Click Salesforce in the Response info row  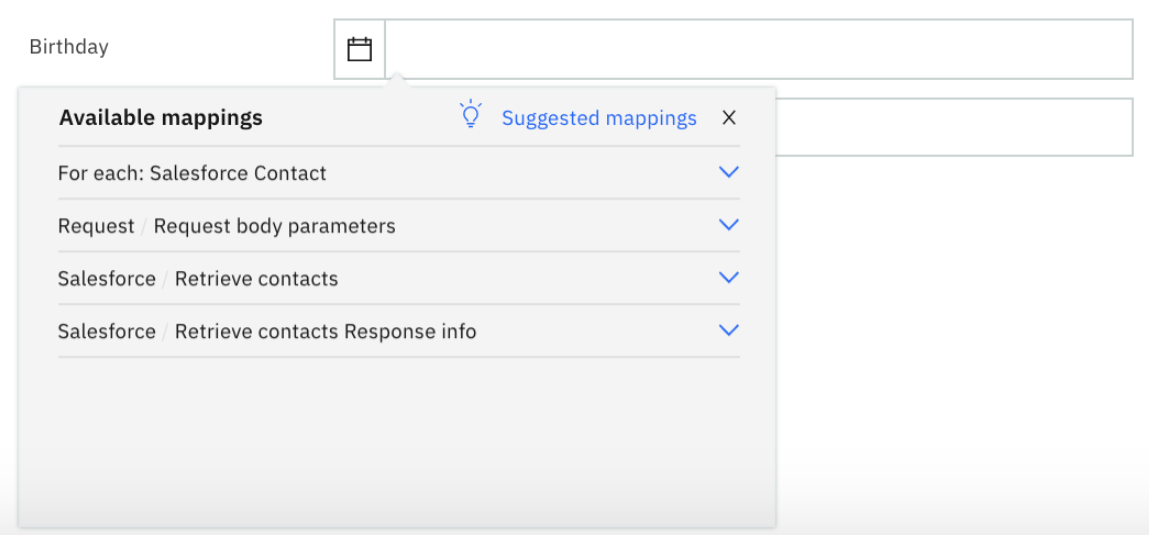click(x=107, y=331)
